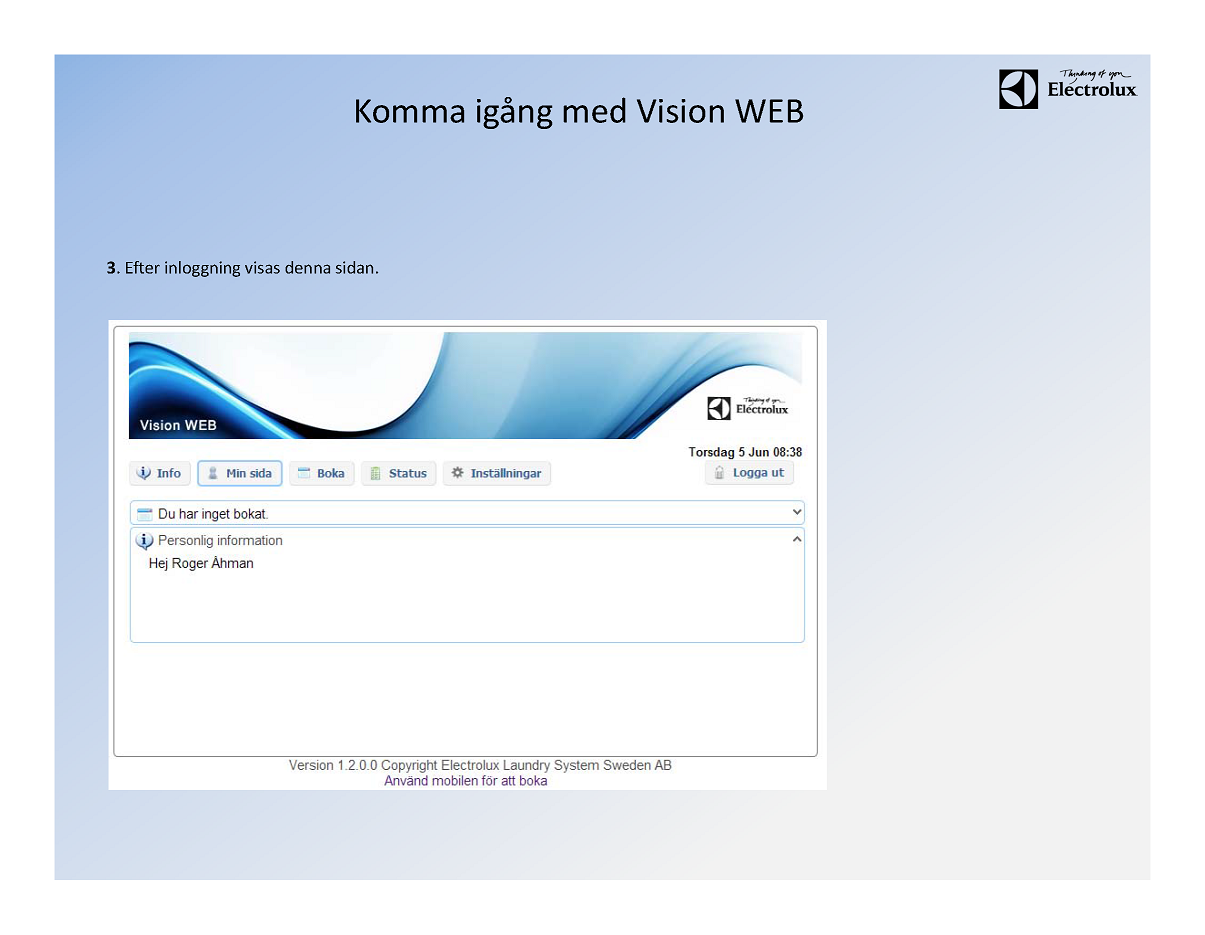
Task: Click the 'Torsdag 5 Jun 08:38' date text
Action: [x=745, y=452]
